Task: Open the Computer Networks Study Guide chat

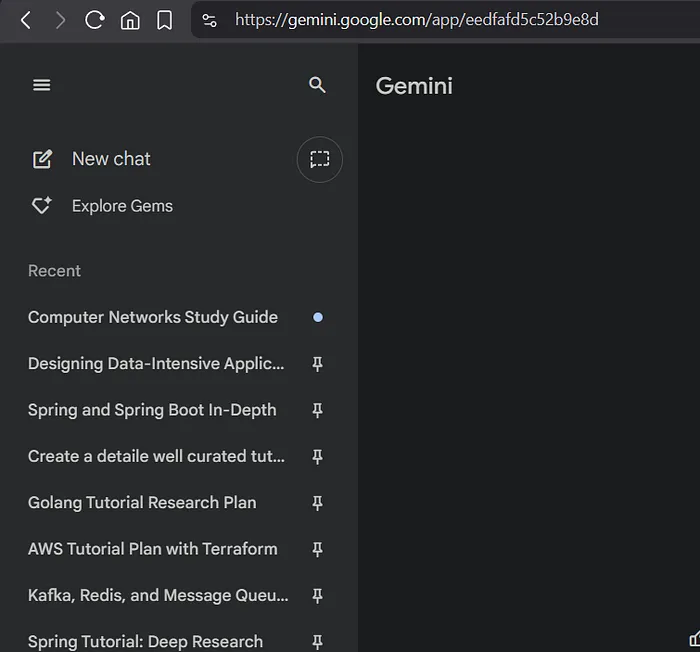Action: click(153, 317)
